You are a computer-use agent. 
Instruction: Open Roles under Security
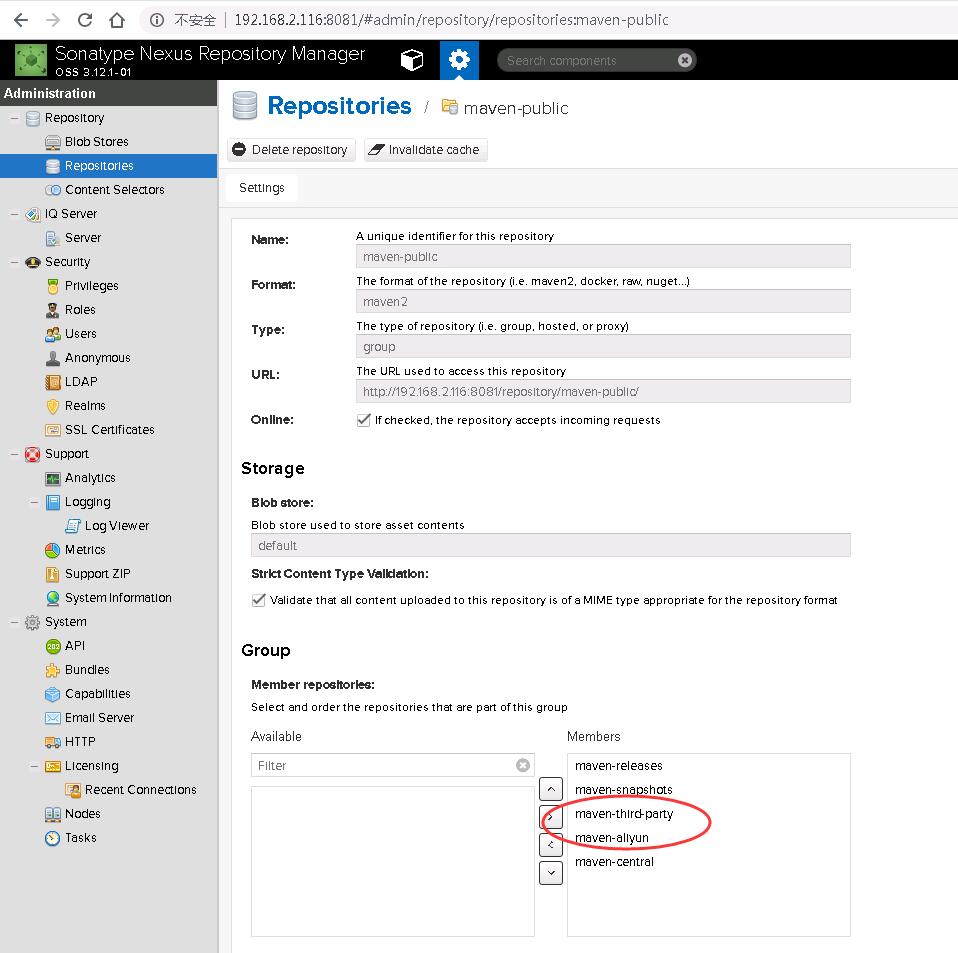pos(79,310)
